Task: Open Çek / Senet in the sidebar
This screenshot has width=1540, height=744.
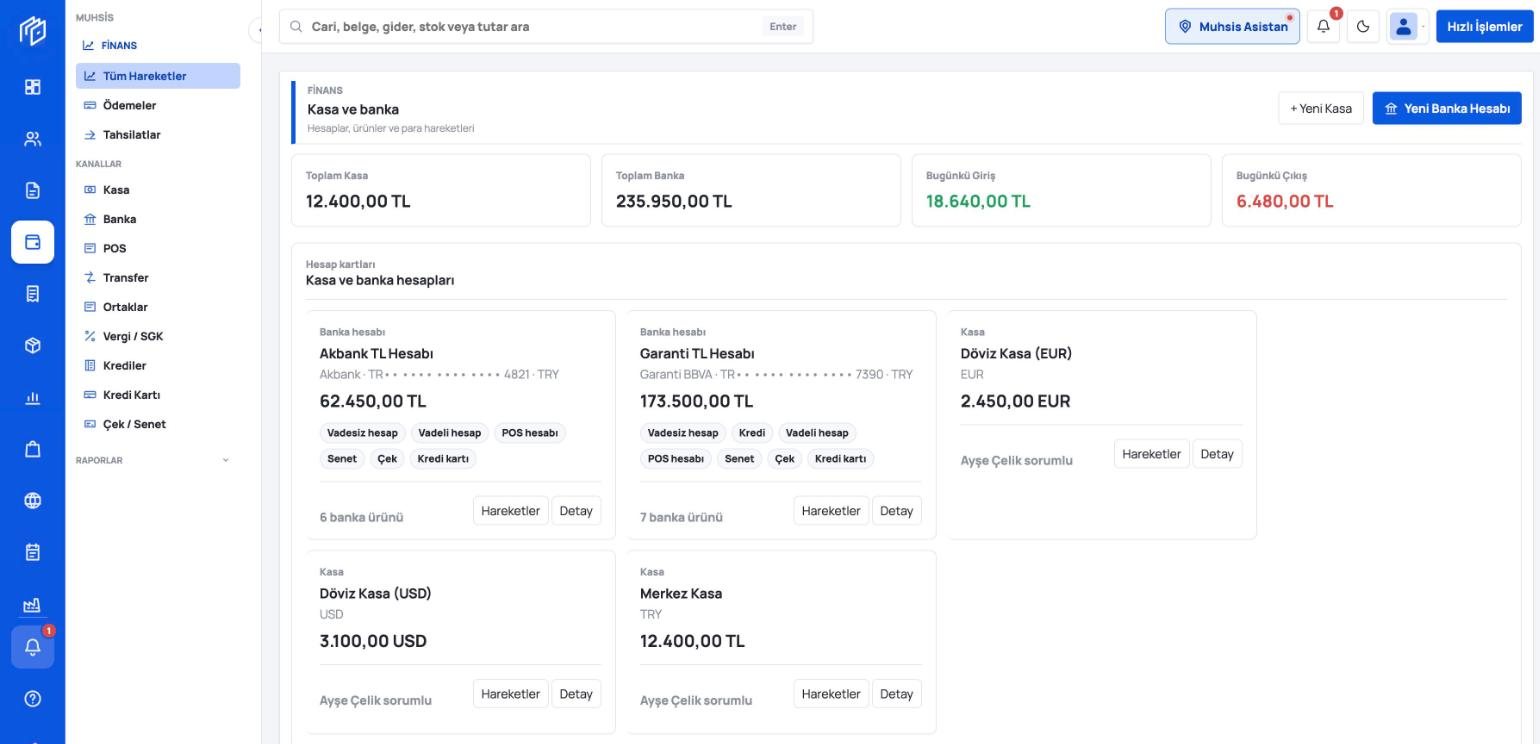Action: [x=158, y=424]
